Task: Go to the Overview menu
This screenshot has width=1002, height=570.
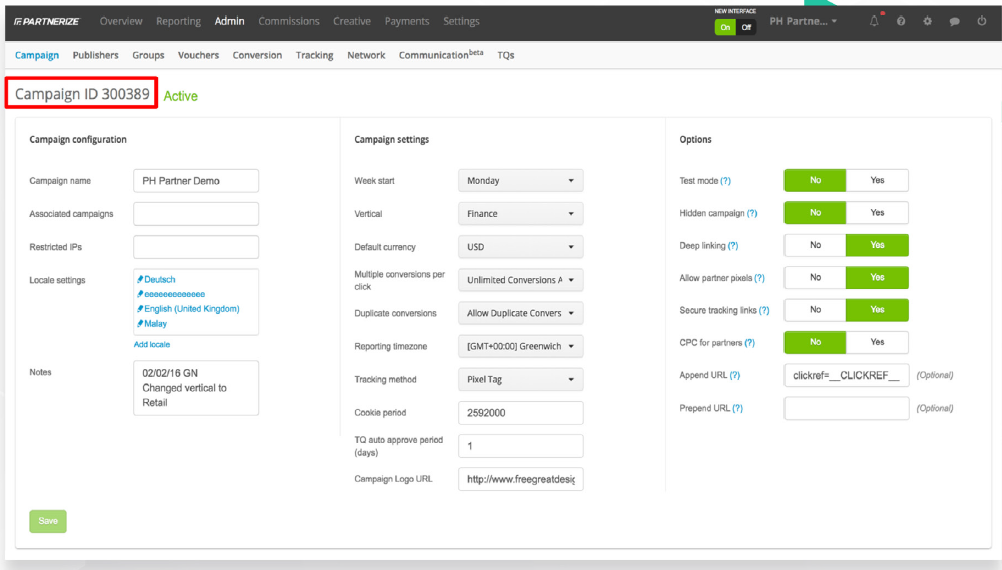Action: [x=121, y=21]
